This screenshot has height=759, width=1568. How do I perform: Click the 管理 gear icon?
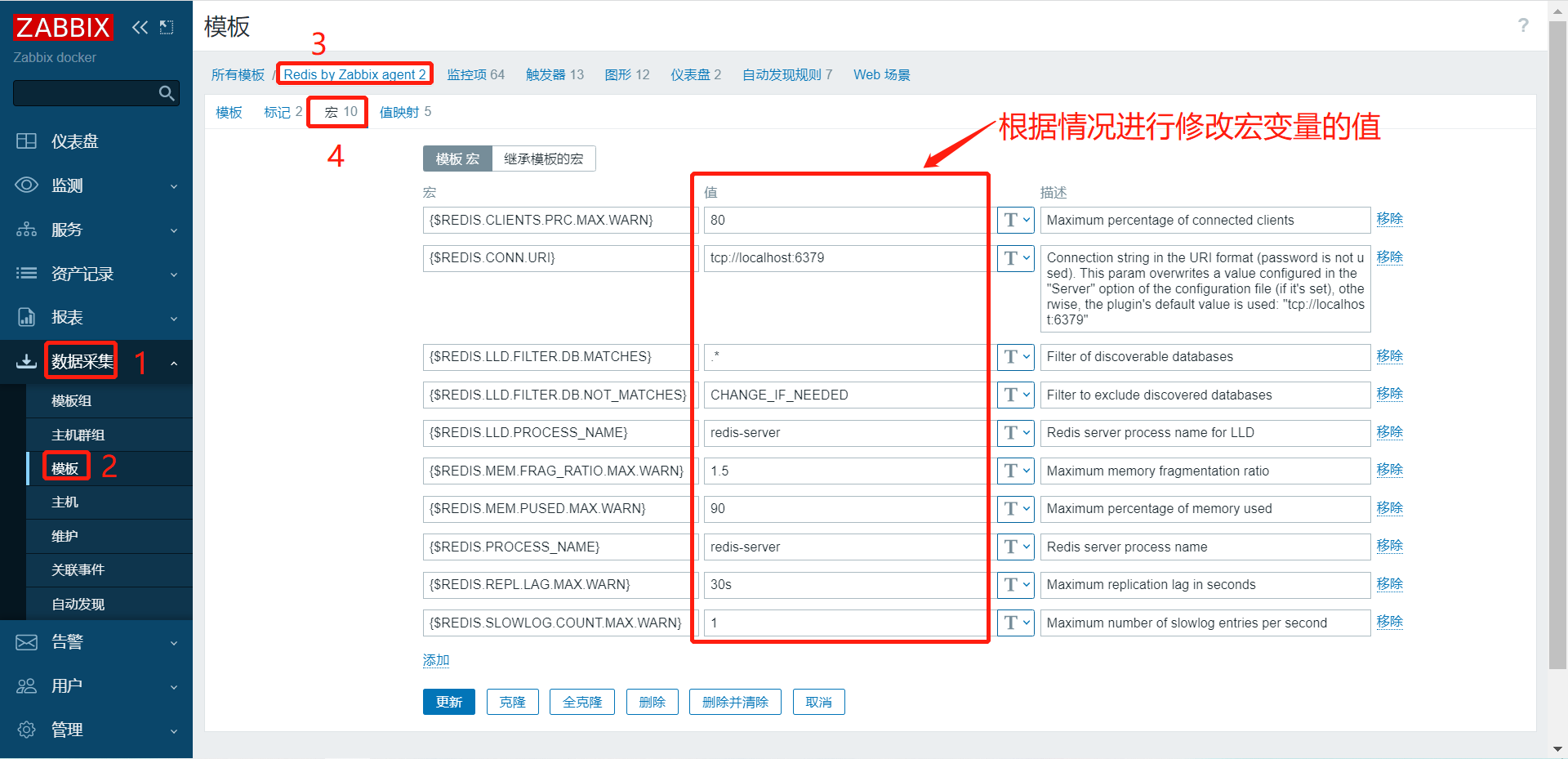pos(26,730)
